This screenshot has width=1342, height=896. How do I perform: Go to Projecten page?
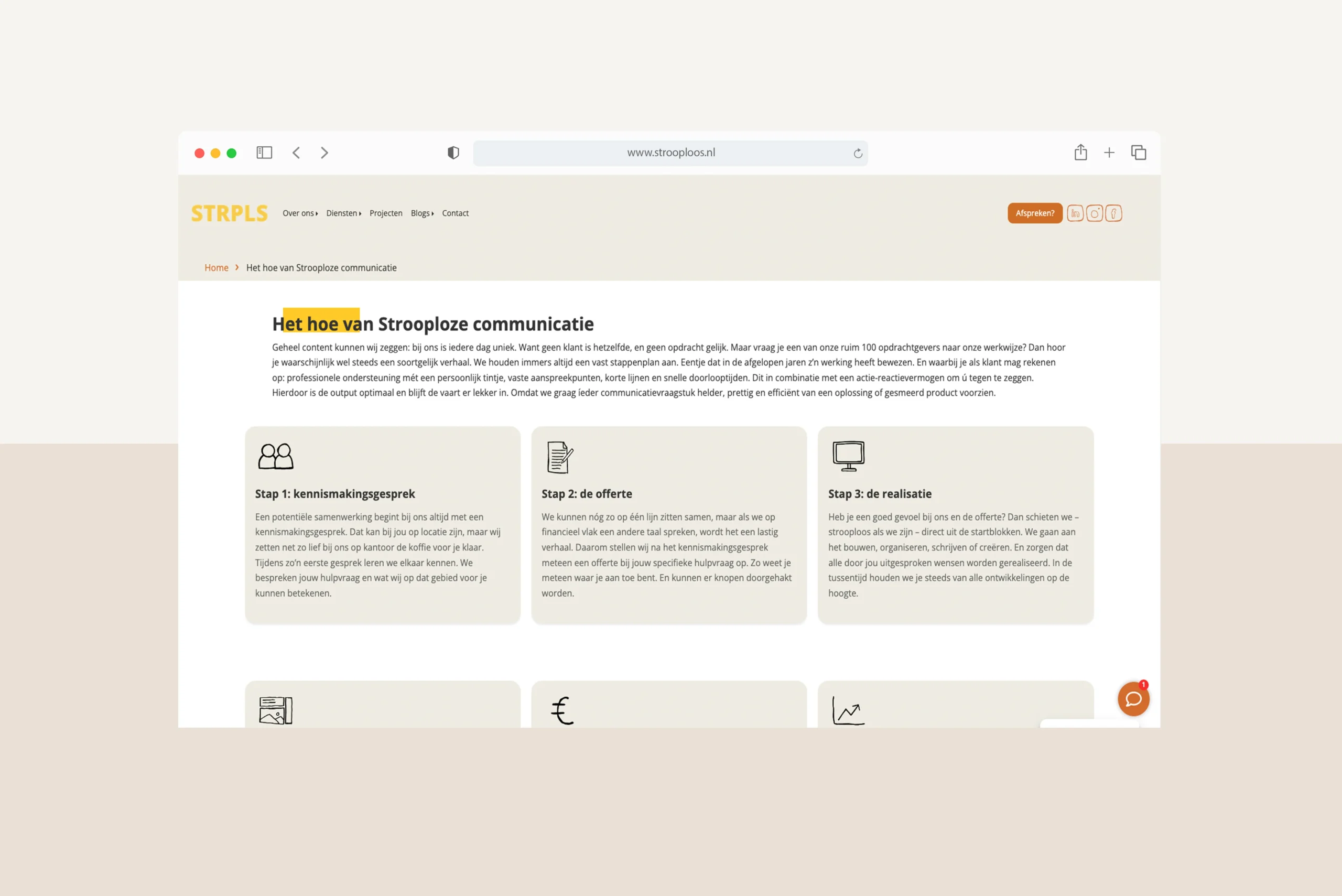point(386,213)
